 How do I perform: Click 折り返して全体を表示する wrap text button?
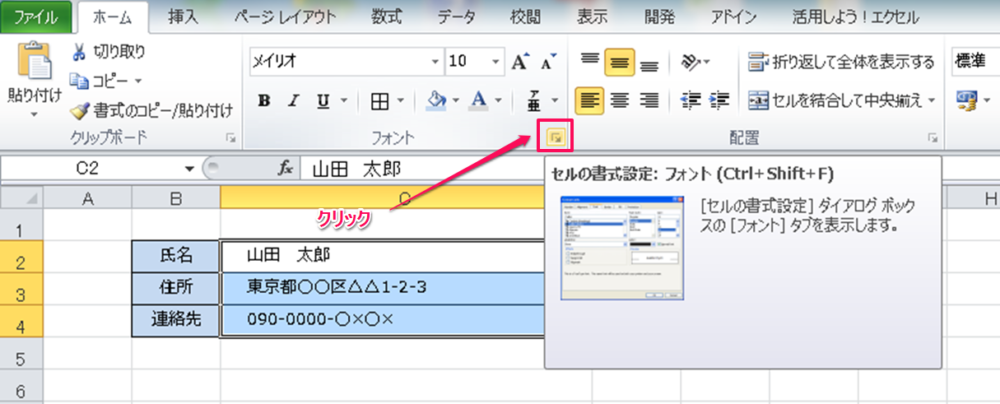tap(840, 62)
